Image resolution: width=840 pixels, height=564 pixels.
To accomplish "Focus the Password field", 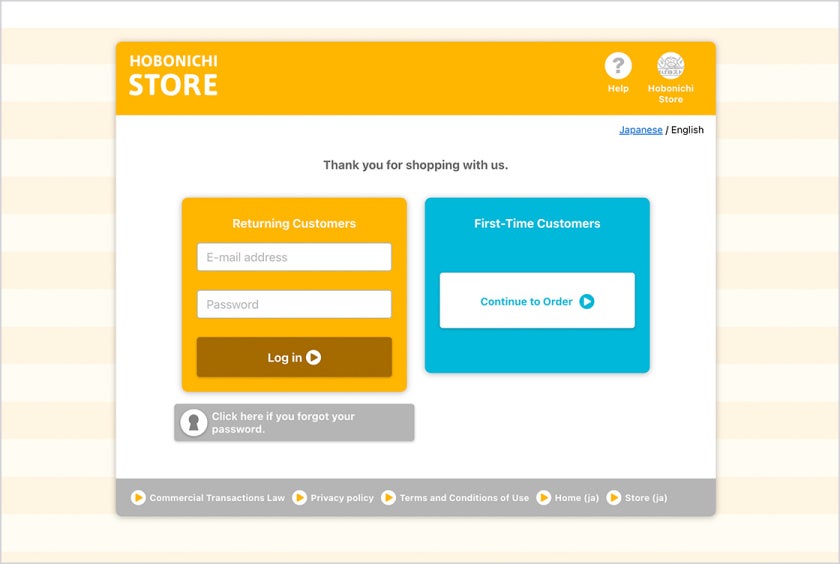I will coord(294,305).
